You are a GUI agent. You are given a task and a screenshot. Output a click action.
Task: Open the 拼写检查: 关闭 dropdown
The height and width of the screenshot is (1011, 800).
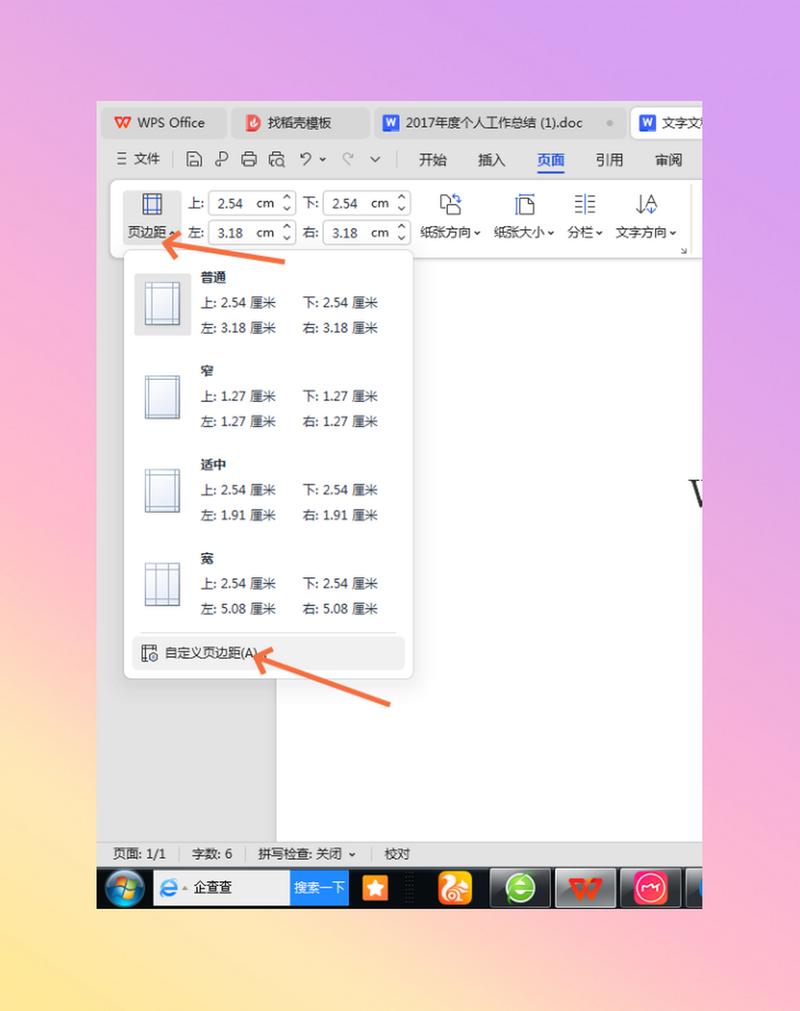pos(307,854)
